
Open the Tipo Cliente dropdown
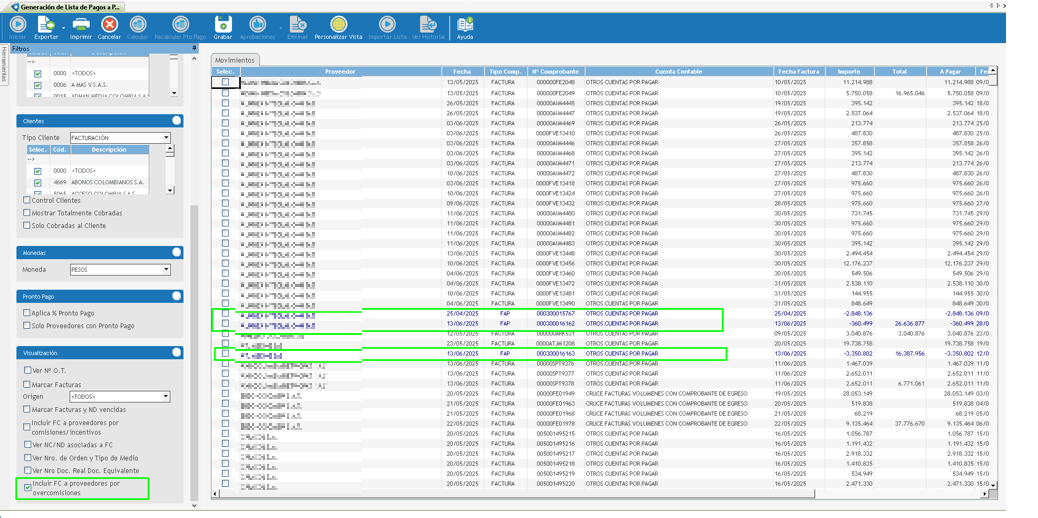pos(166,138)
